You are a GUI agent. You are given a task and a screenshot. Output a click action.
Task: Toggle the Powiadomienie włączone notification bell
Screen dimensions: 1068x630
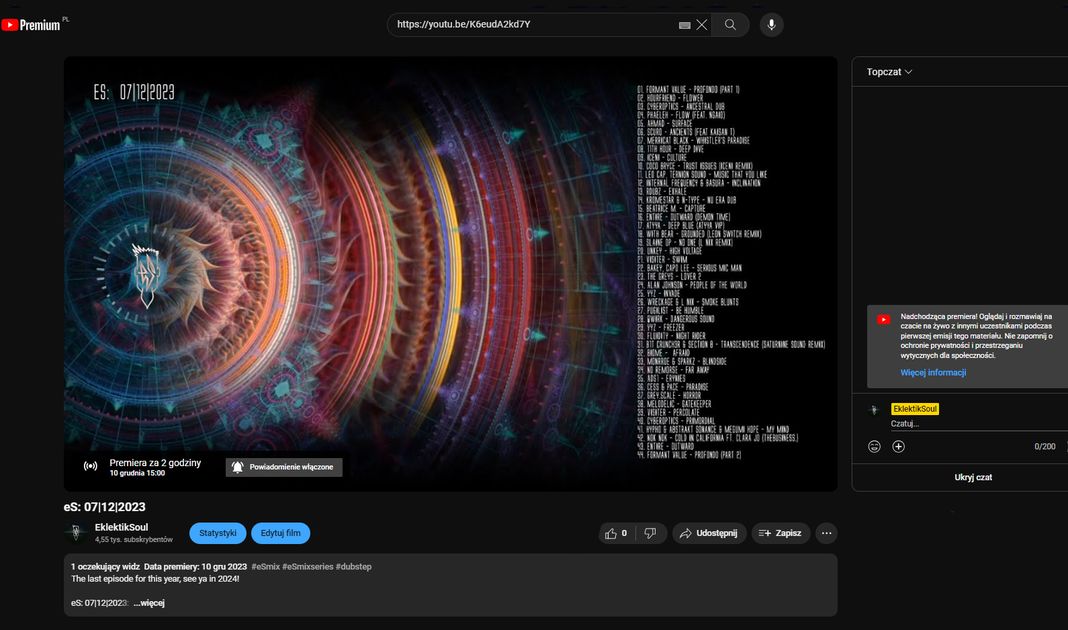click(284, 467)
